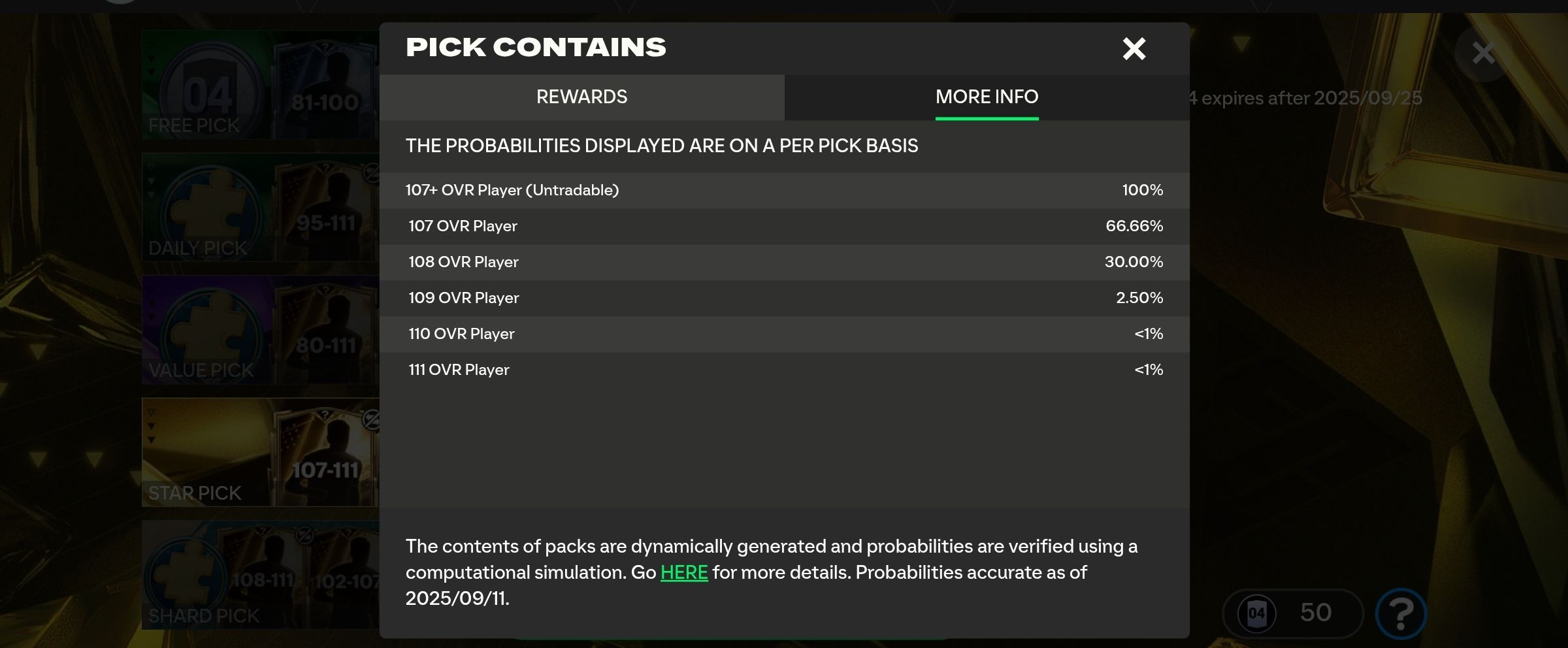Close the background picks screen

1483,53
